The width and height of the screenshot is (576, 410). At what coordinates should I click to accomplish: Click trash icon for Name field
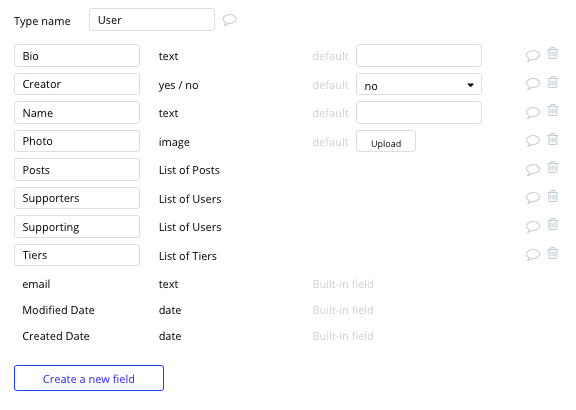(552, 110)
